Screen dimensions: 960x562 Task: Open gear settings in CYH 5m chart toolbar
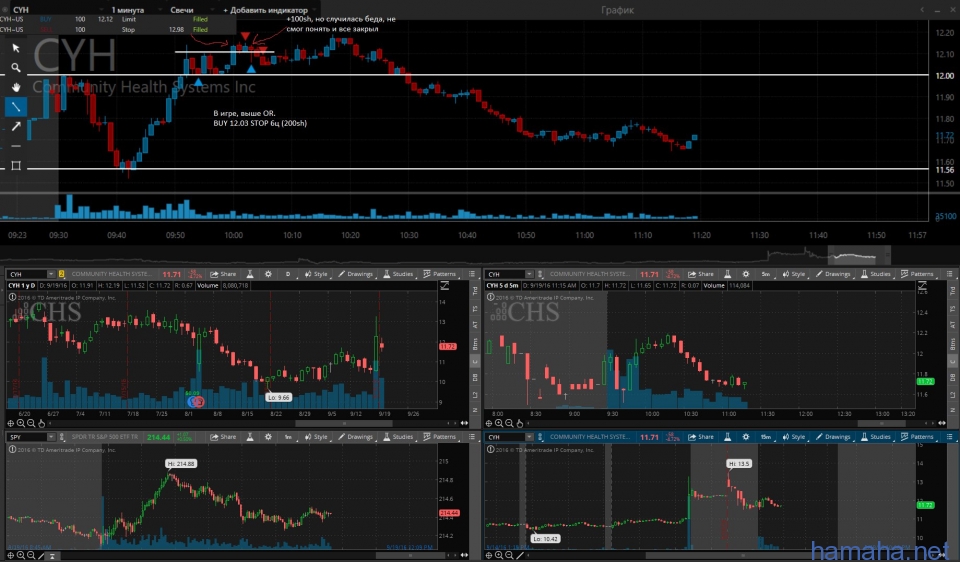[746, 274]
